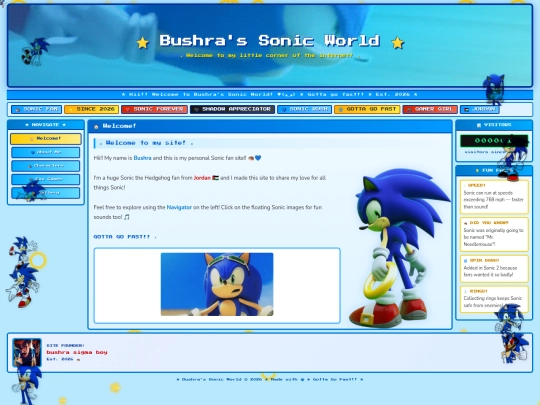Click the NAVIGATE panel header

pyautogui.click(x=46, y=125)
